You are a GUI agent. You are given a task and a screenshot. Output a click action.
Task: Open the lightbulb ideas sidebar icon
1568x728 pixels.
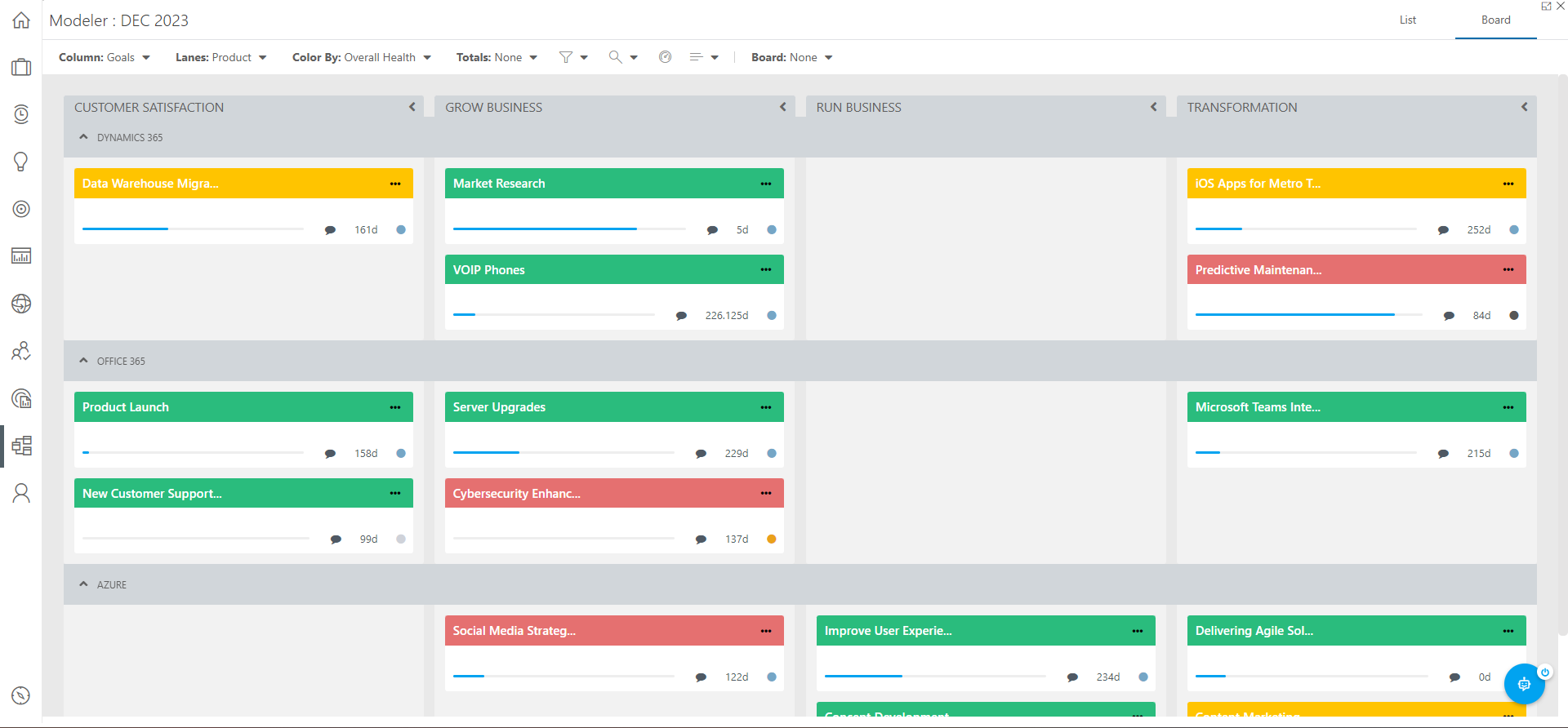tap(21, 162)
